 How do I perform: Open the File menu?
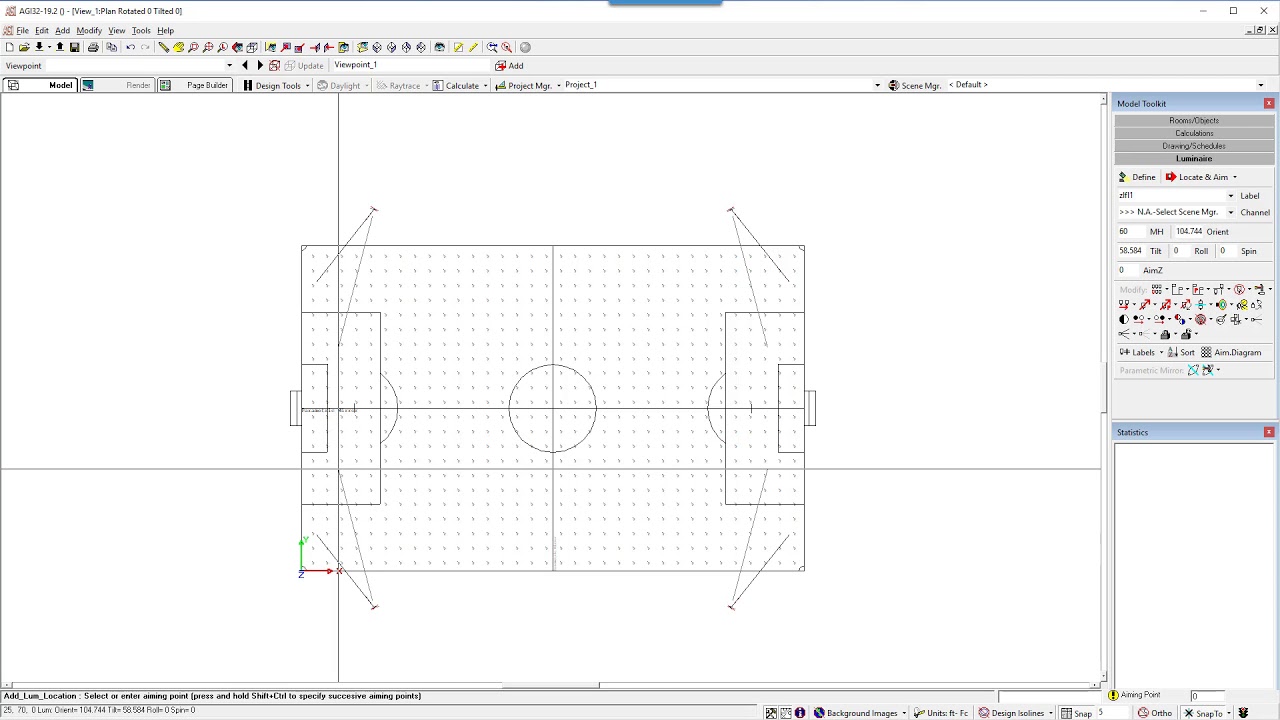click(x=22, y=31)
